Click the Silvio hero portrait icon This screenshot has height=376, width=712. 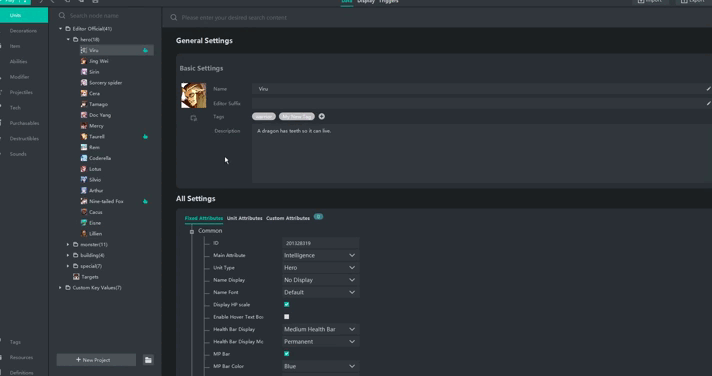(84, 180)
